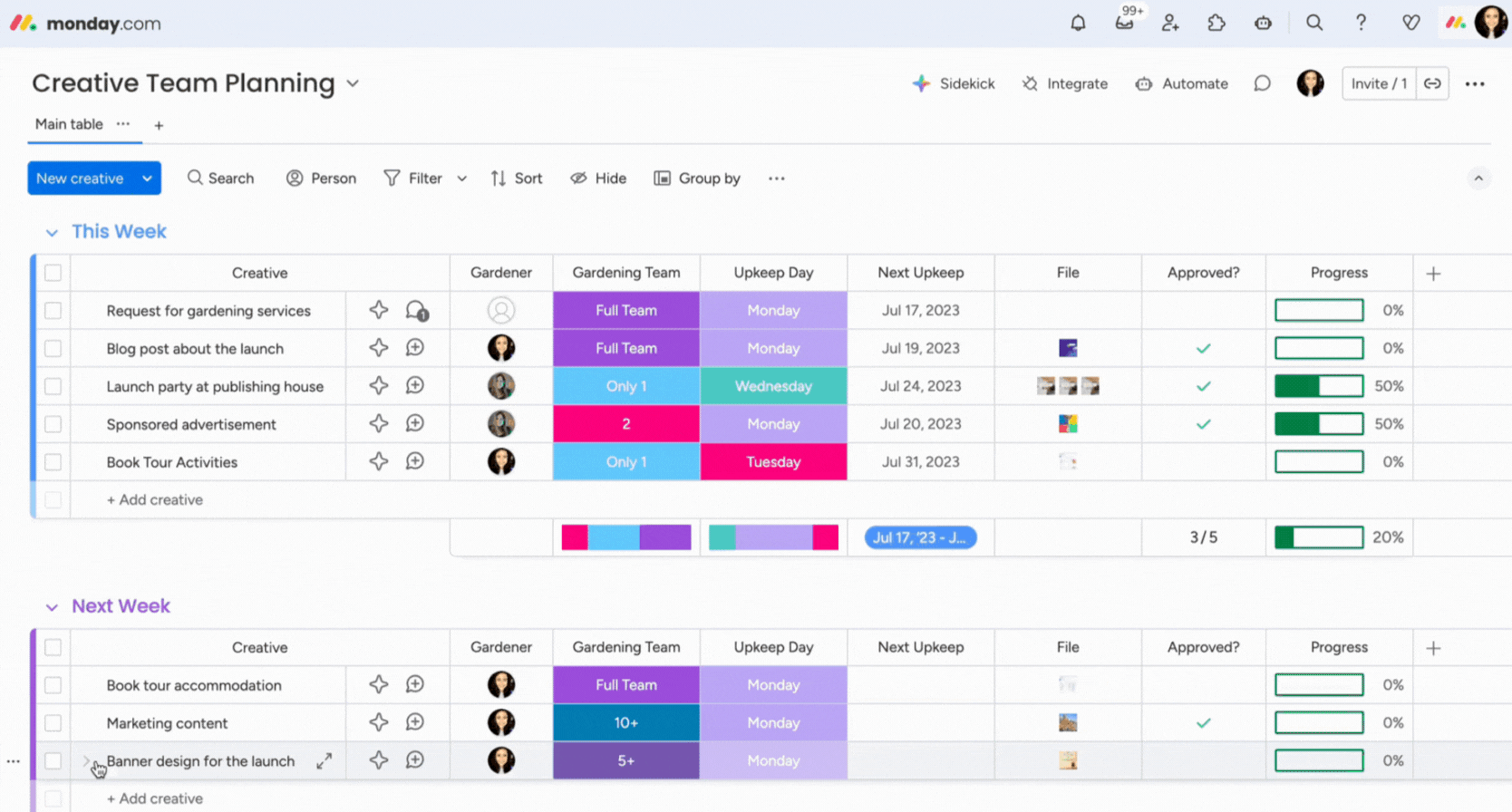Select the Sponsored advertisement row checkbox
Screen dimensions: 1512x812
[53, 424]
